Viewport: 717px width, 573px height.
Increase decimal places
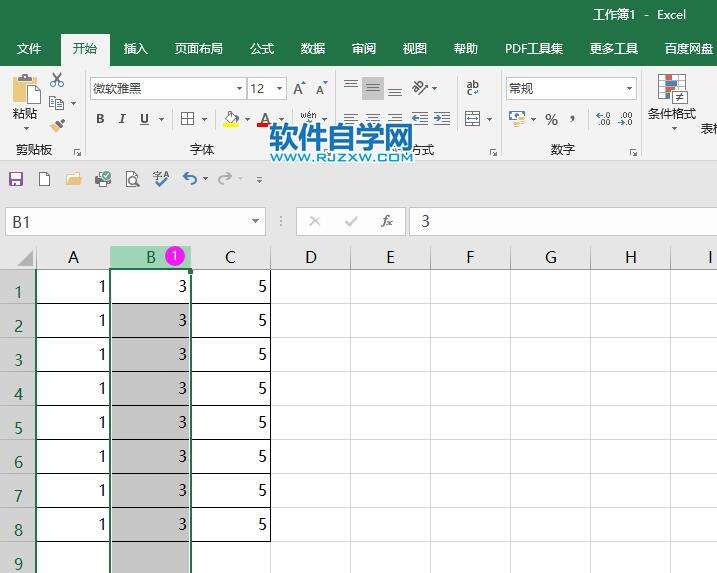point(603,119)
